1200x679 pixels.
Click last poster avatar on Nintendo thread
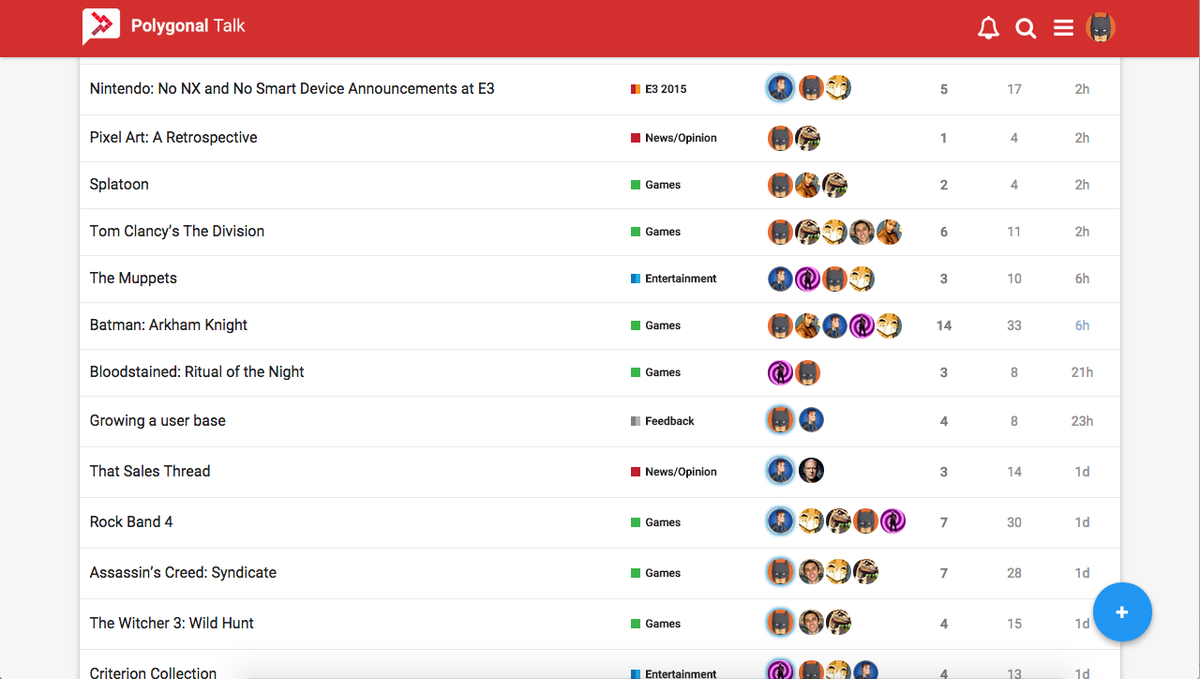[x=838, y=88]
